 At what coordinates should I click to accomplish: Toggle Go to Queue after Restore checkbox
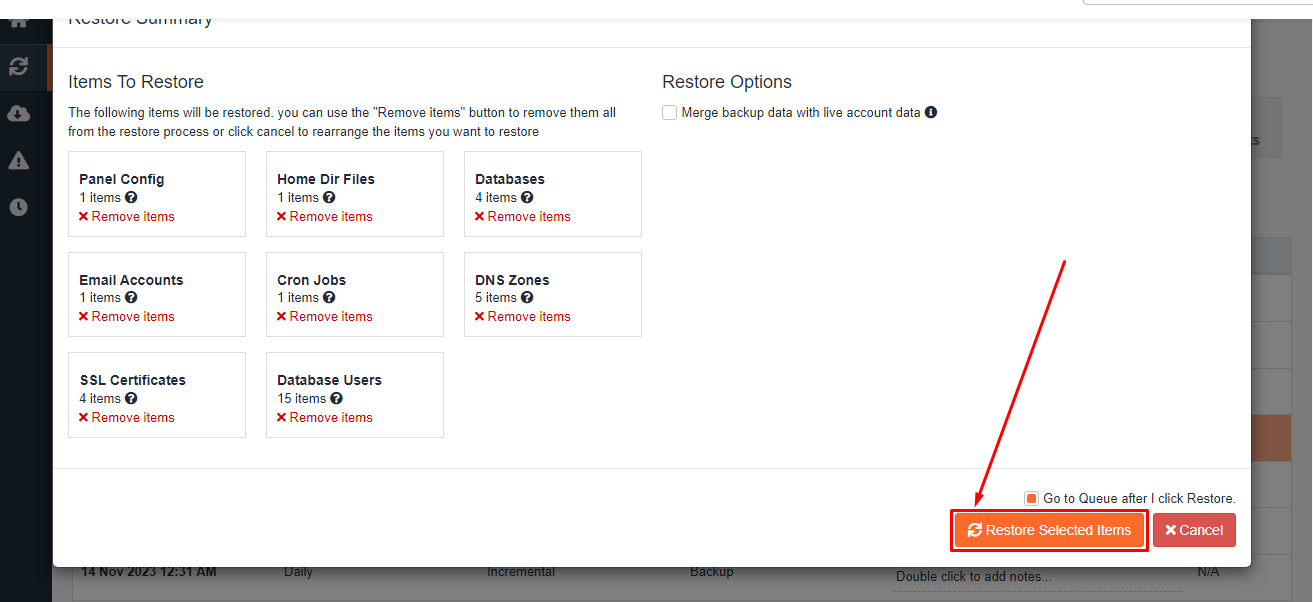point(1031,498)
